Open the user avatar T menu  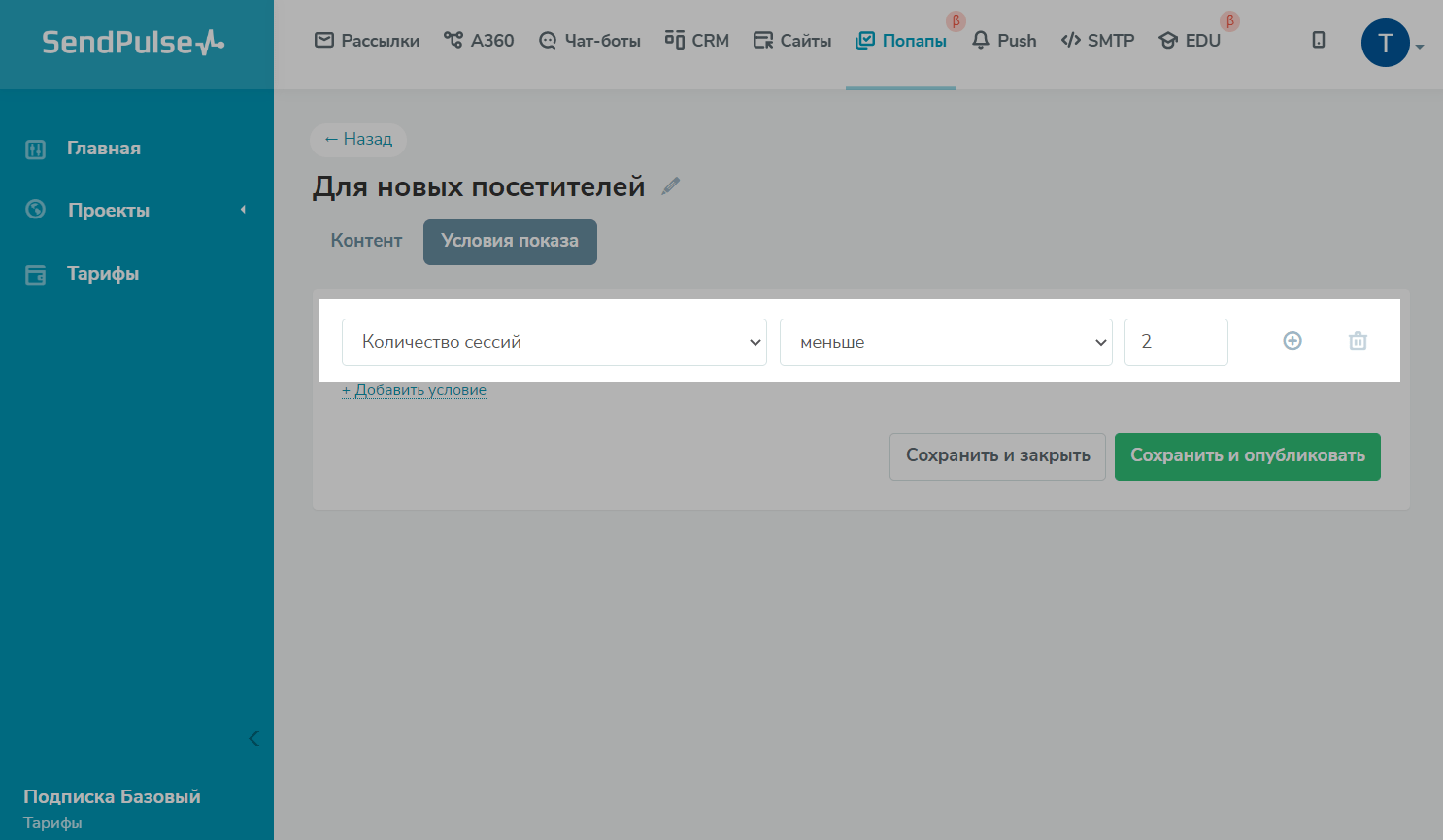pyautogui.click(x=1386, y=43)
